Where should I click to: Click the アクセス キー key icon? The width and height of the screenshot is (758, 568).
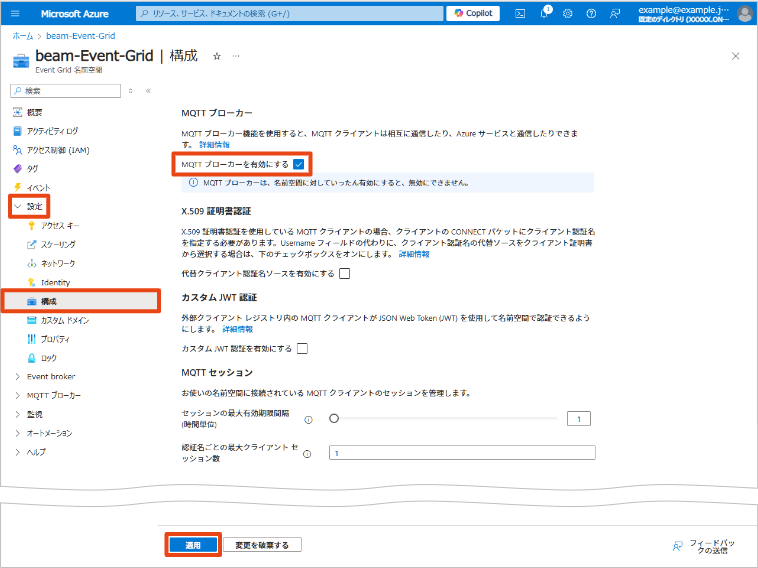tap(31, 226)
